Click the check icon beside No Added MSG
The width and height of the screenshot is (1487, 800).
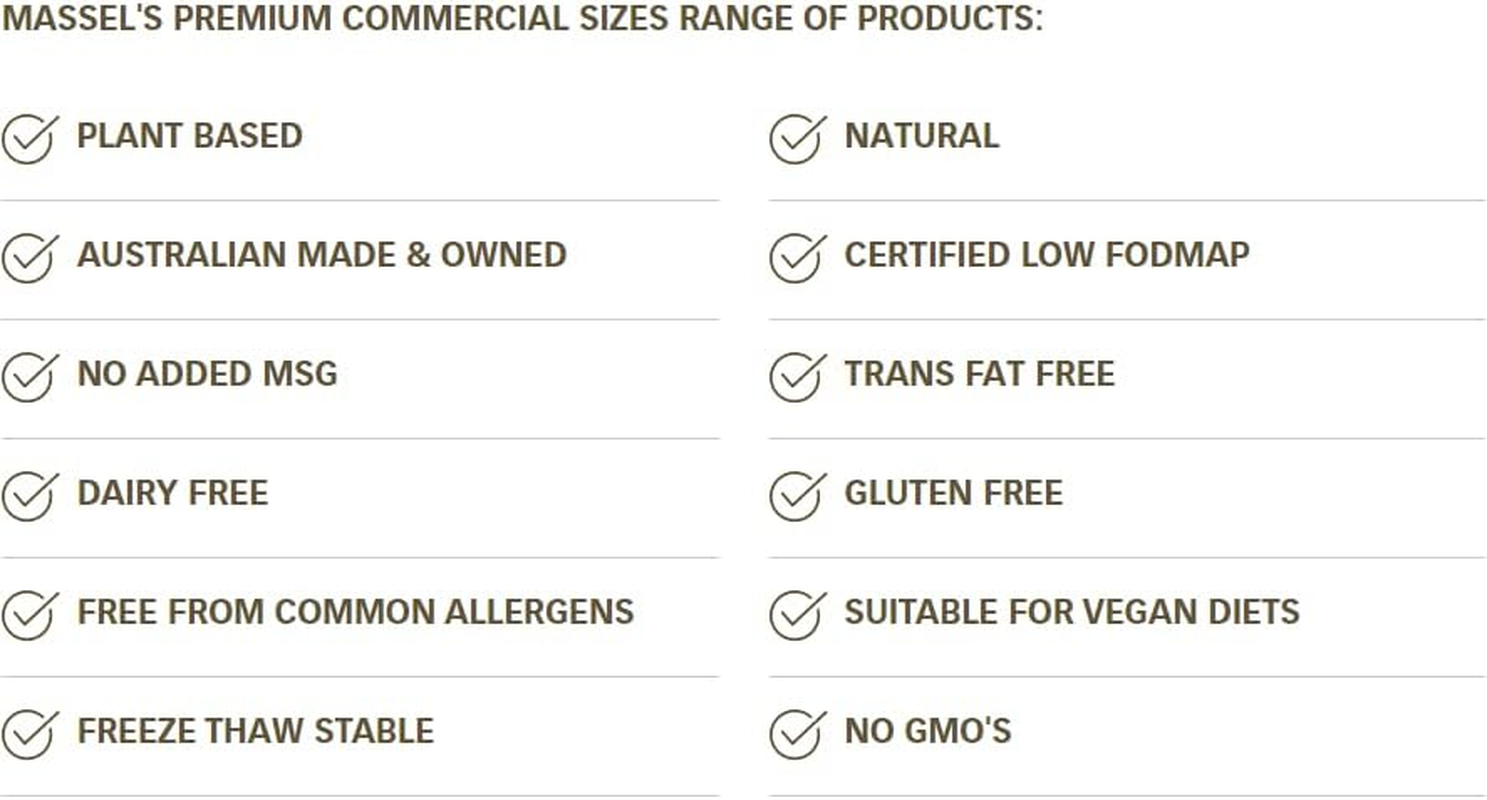pos(28,376)
